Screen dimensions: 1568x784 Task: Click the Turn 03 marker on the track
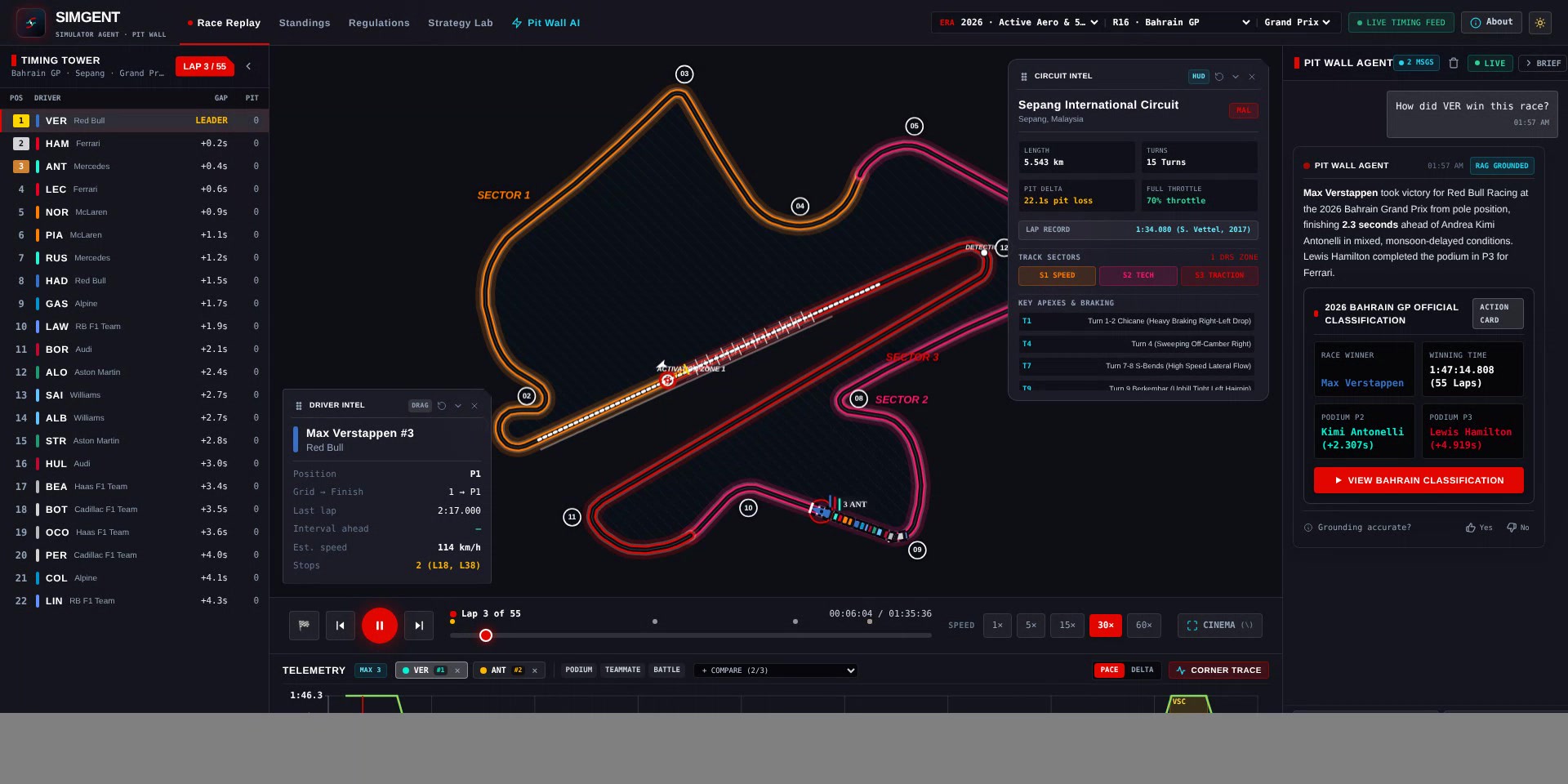point(684,74)
